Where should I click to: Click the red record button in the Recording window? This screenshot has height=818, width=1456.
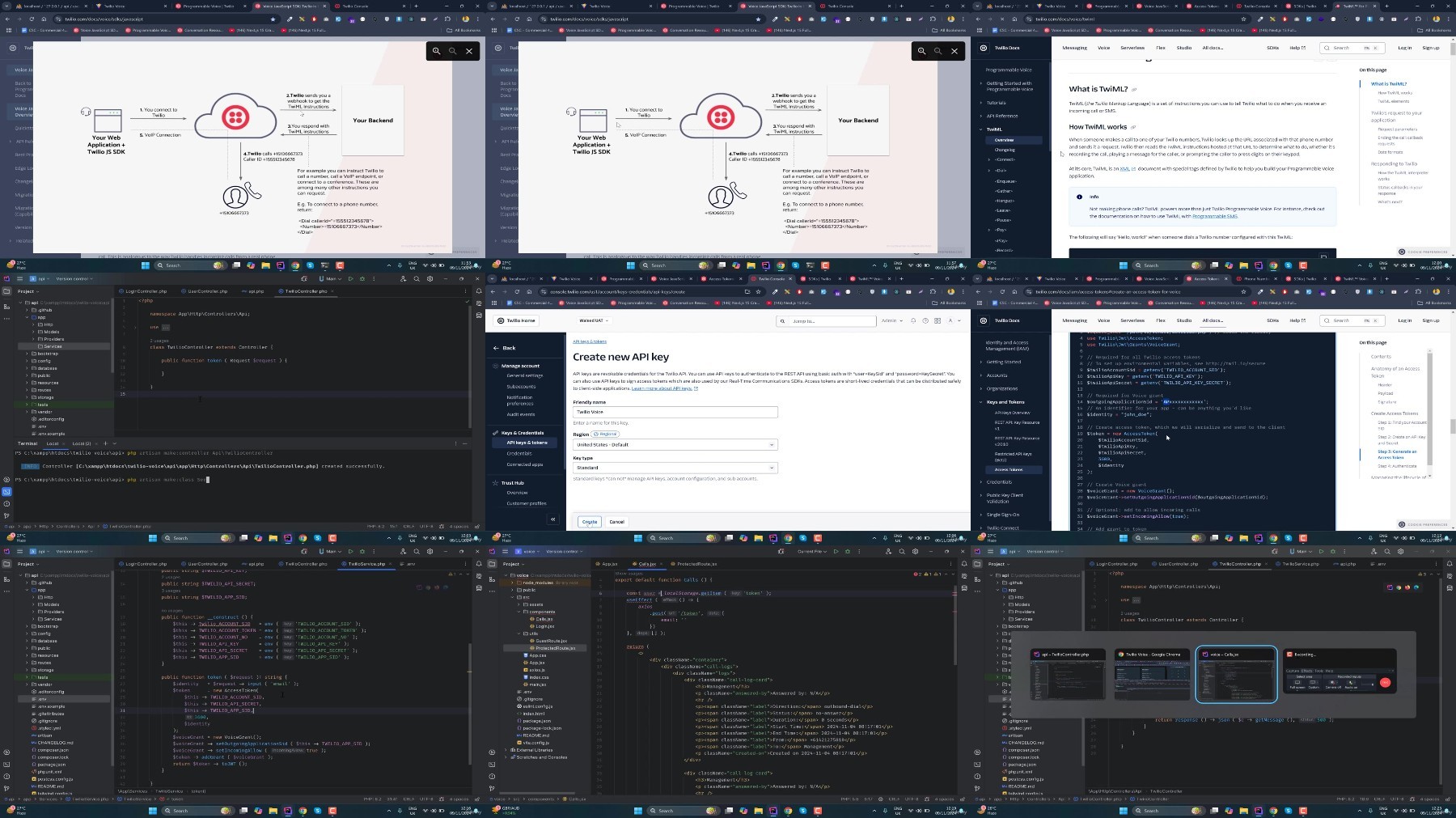[1385, 683]
